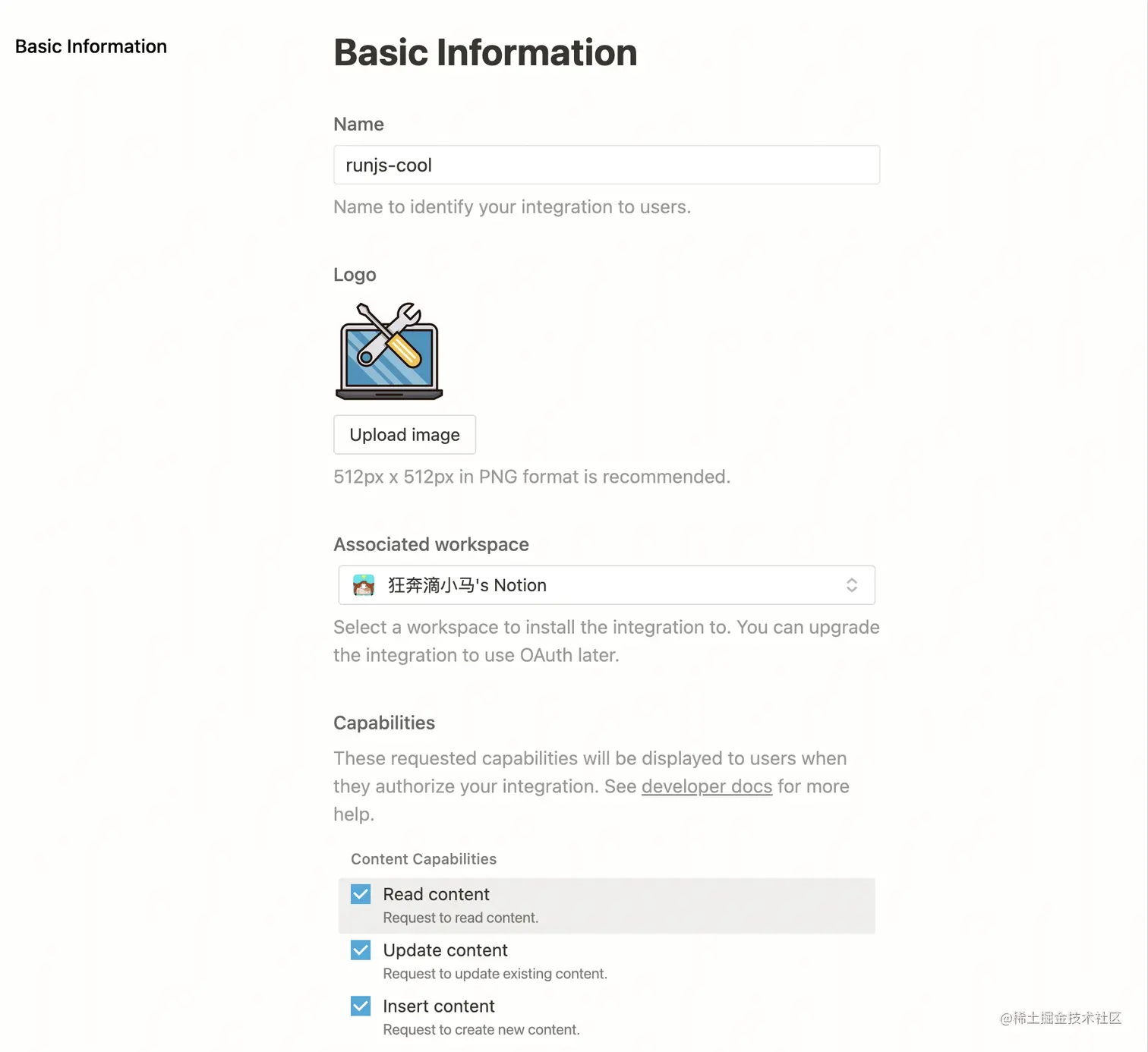Click the Upload image button

(x=405, y=435)
